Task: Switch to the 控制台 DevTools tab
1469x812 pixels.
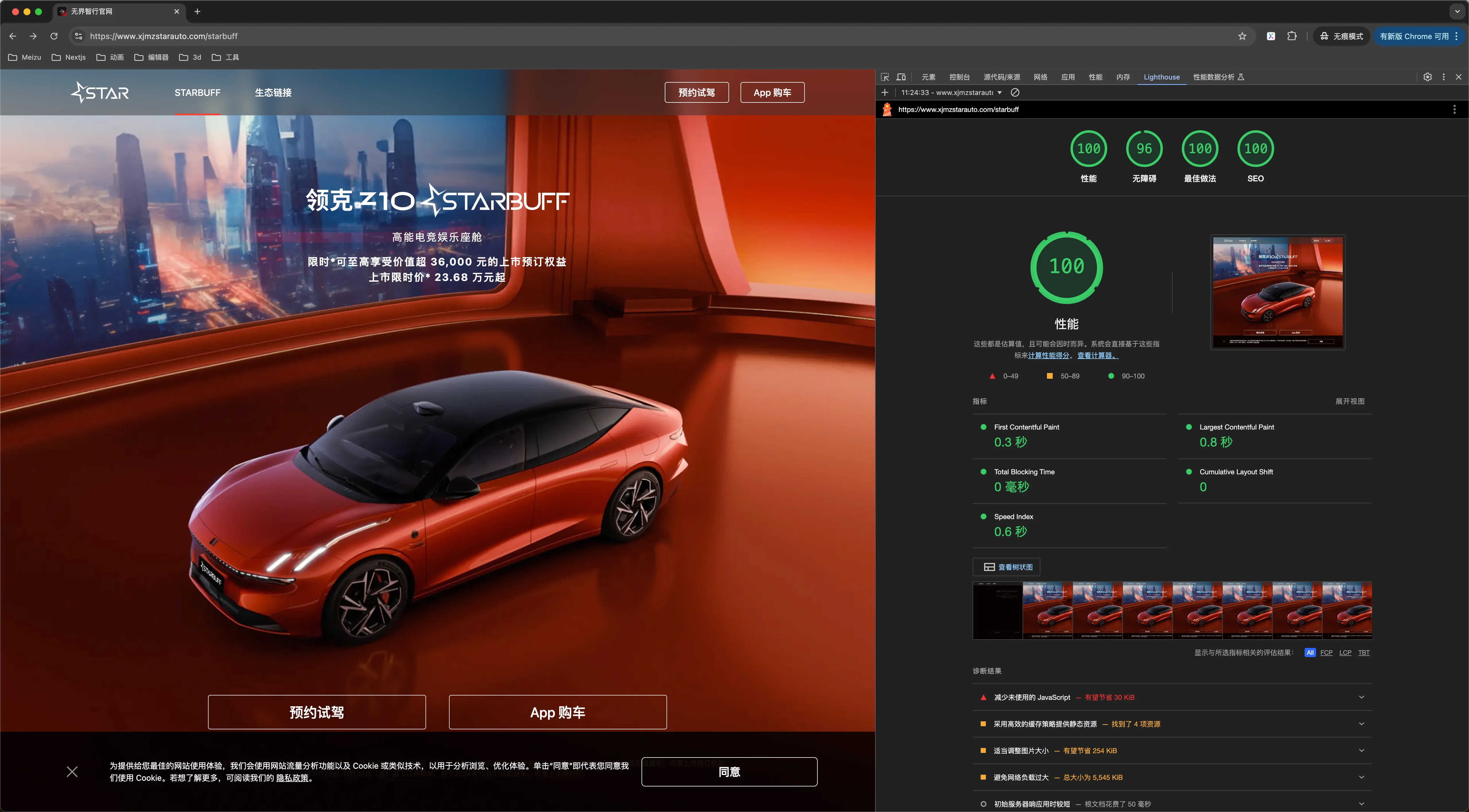Action: 959,77
